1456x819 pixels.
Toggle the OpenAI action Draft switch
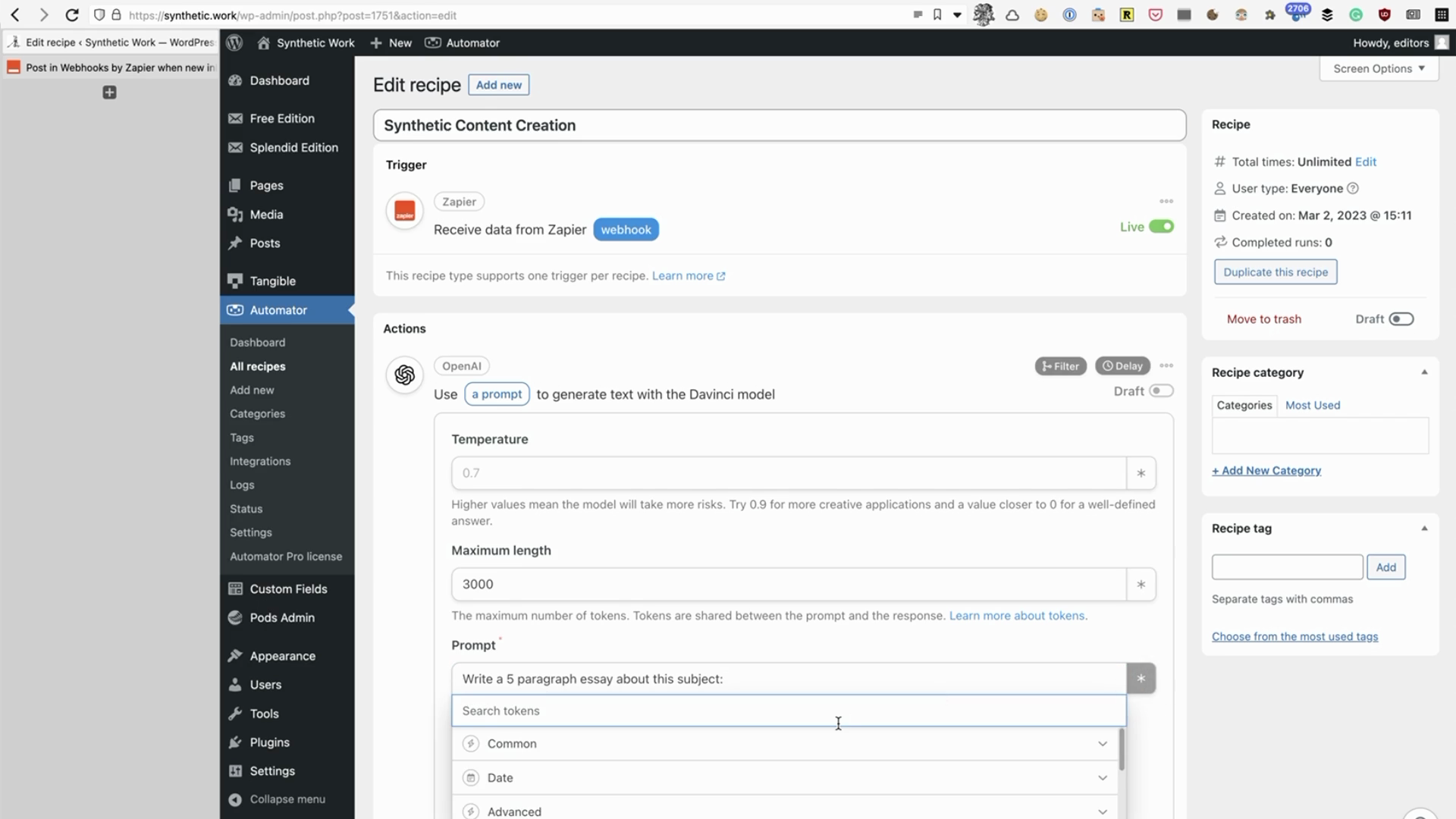point(1161,391)
